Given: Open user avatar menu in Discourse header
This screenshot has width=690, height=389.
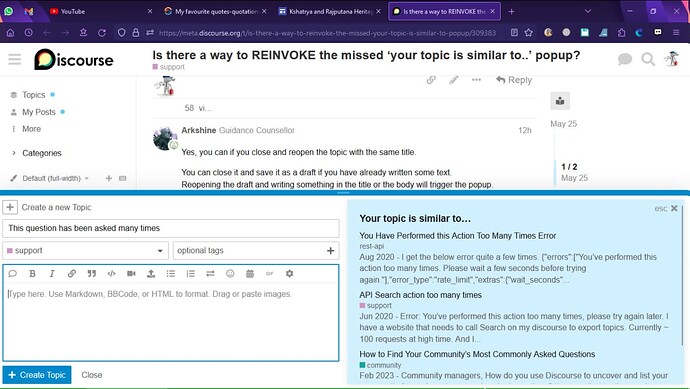Looking at the screenshot, I should pyautogui.click(x=672, y=59).
